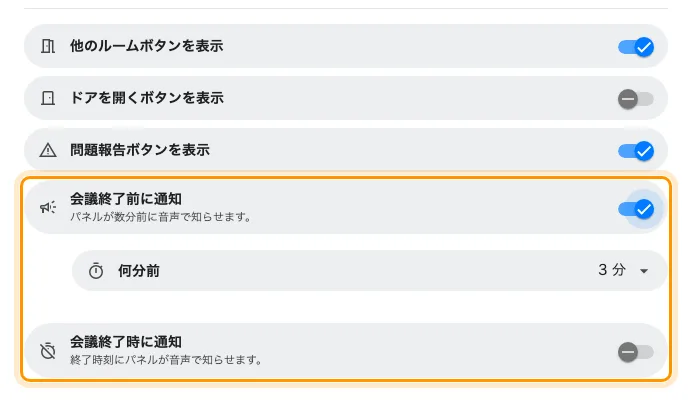Image resolution: width=692 pixels, height=402 pixels.
Task: Click the 会議終了前に通知 heading text
Action: [126, 199]
